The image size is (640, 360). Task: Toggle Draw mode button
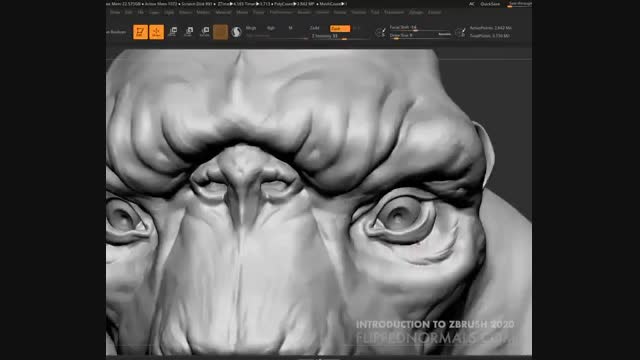[x=156, y=32]
